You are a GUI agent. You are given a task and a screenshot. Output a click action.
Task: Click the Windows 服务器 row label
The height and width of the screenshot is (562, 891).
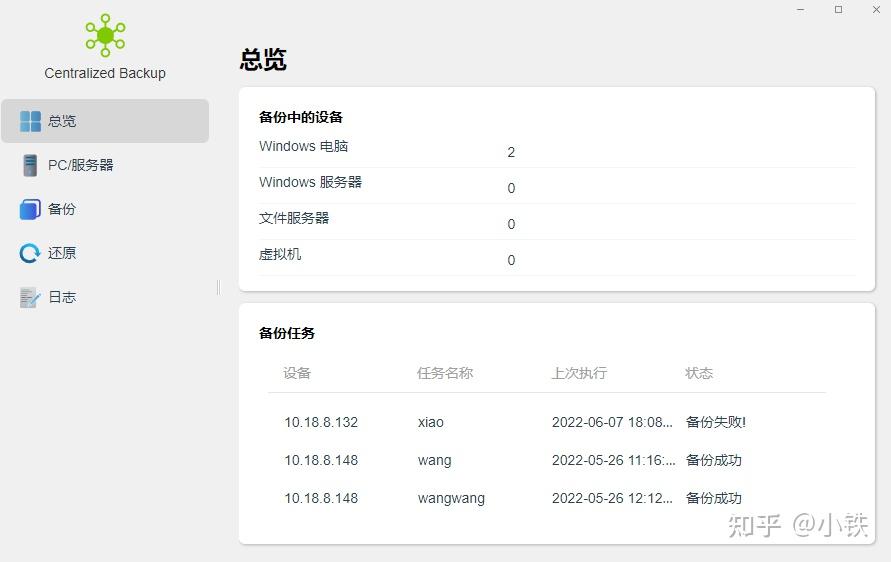click(x=310, y=182)
